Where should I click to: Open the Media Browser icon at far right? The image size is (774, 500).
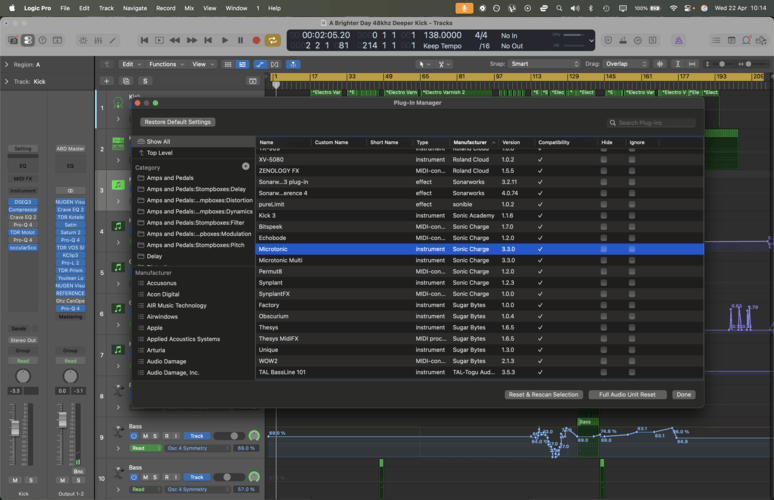[761, 40]
